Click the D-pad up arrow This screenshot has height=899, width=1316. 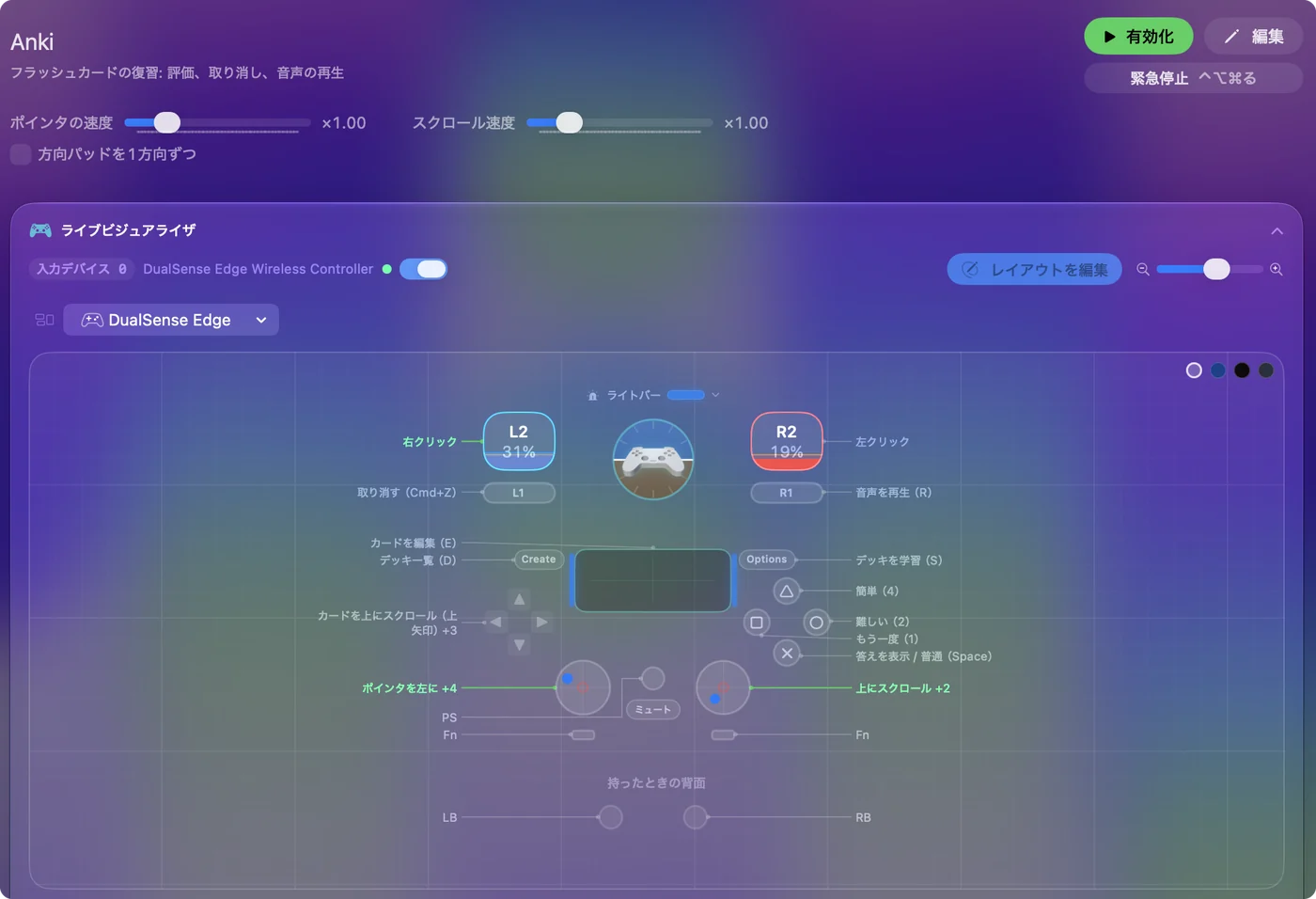(519, 599)
